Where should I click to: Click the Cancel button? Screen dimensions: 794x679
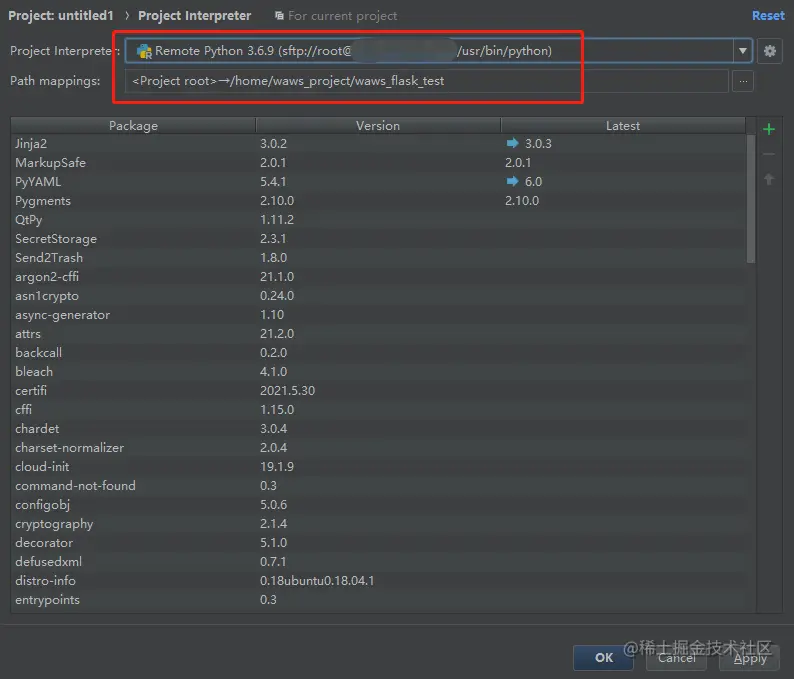[676, 657]
